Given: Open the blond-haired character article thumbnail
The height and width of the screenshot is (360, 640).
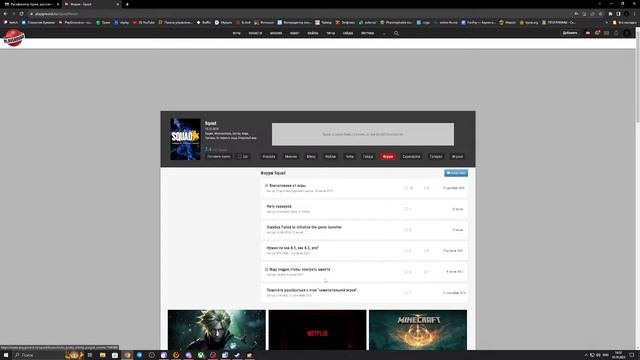Looking at the screenshot, I should 217,330.
